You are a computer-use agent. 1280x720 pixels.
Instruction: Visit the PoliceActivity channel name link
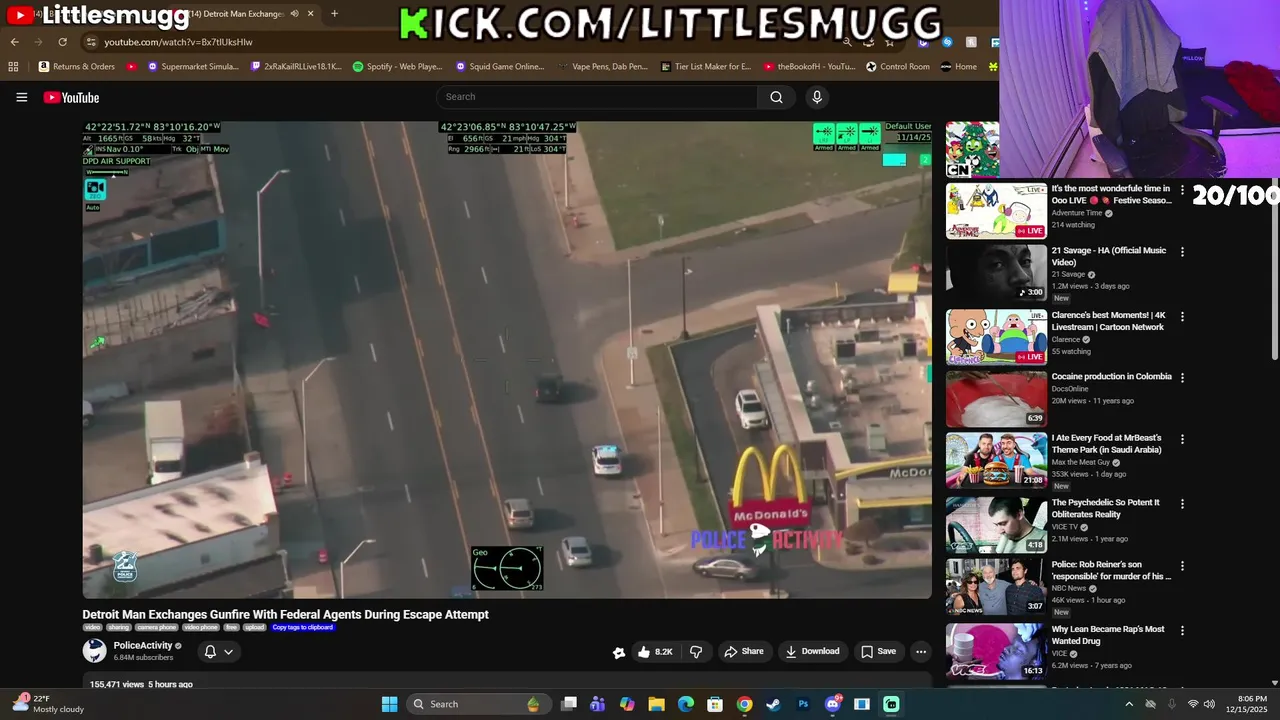(143, 646)
